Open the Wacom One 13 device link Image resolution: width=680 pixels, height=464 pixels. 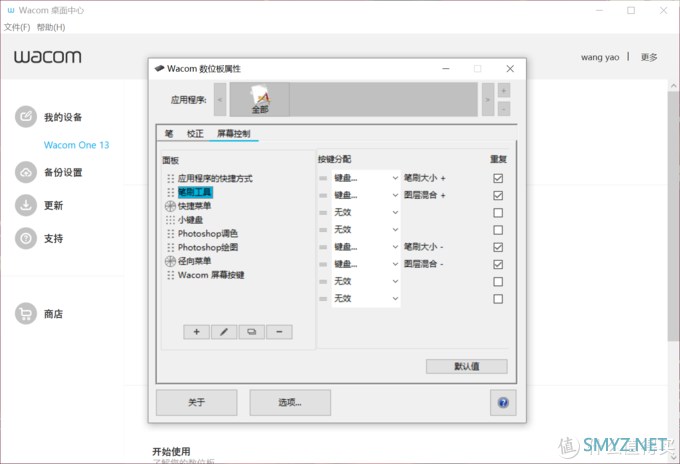pyautogui.click(x=76, y=145)
